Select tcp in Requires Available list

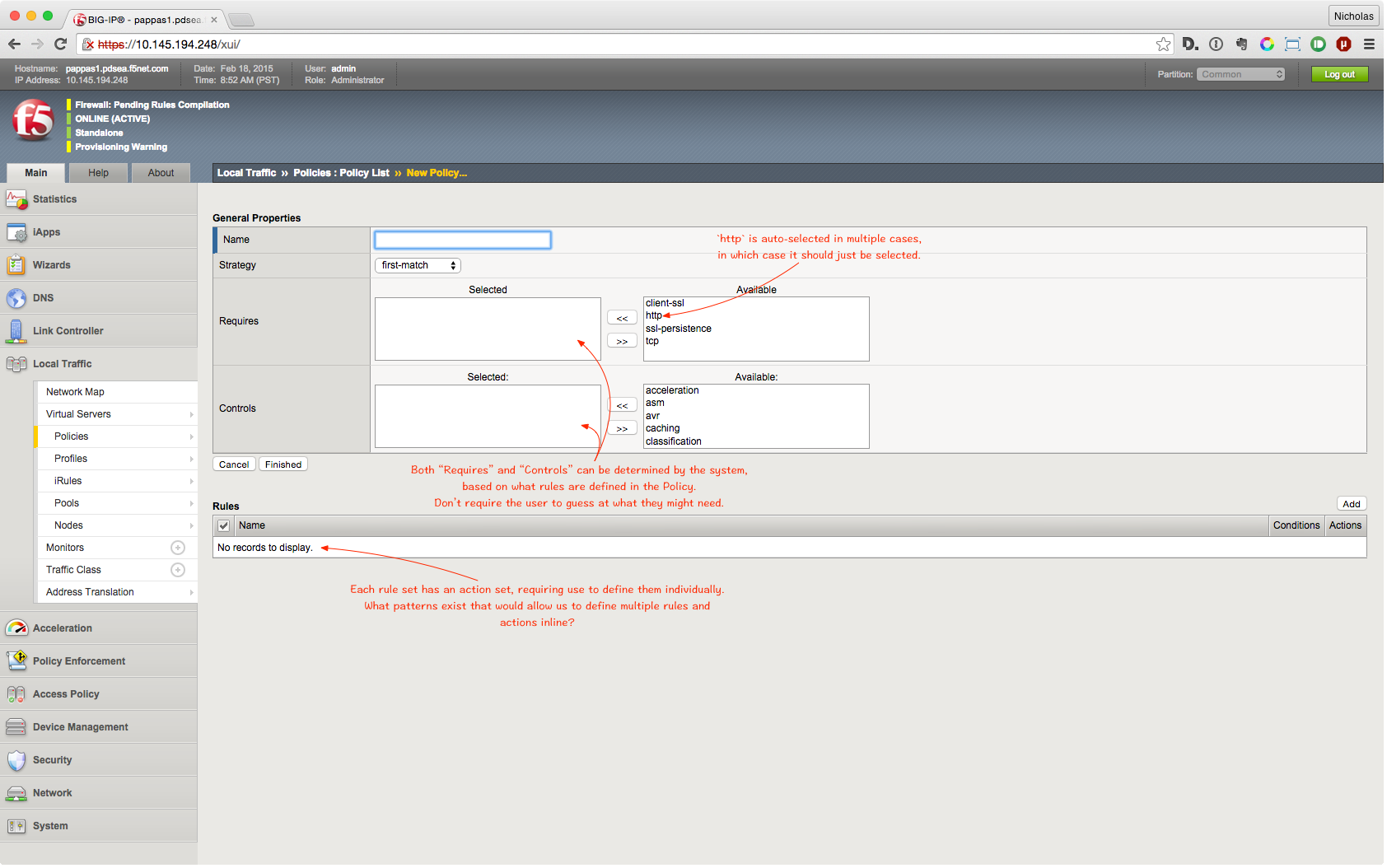click(x=652, y=341)
